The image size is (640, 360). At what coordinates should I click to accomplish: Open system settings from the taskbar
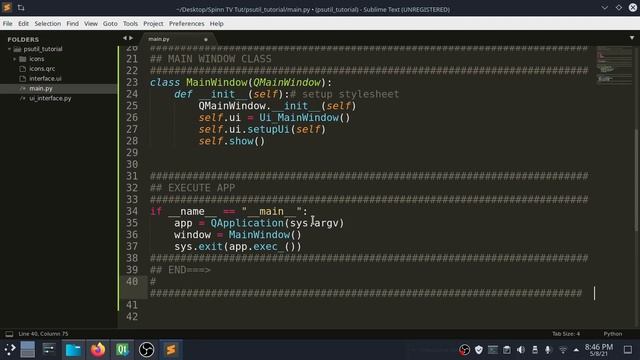pyautogui.click(x=49, y=349)
